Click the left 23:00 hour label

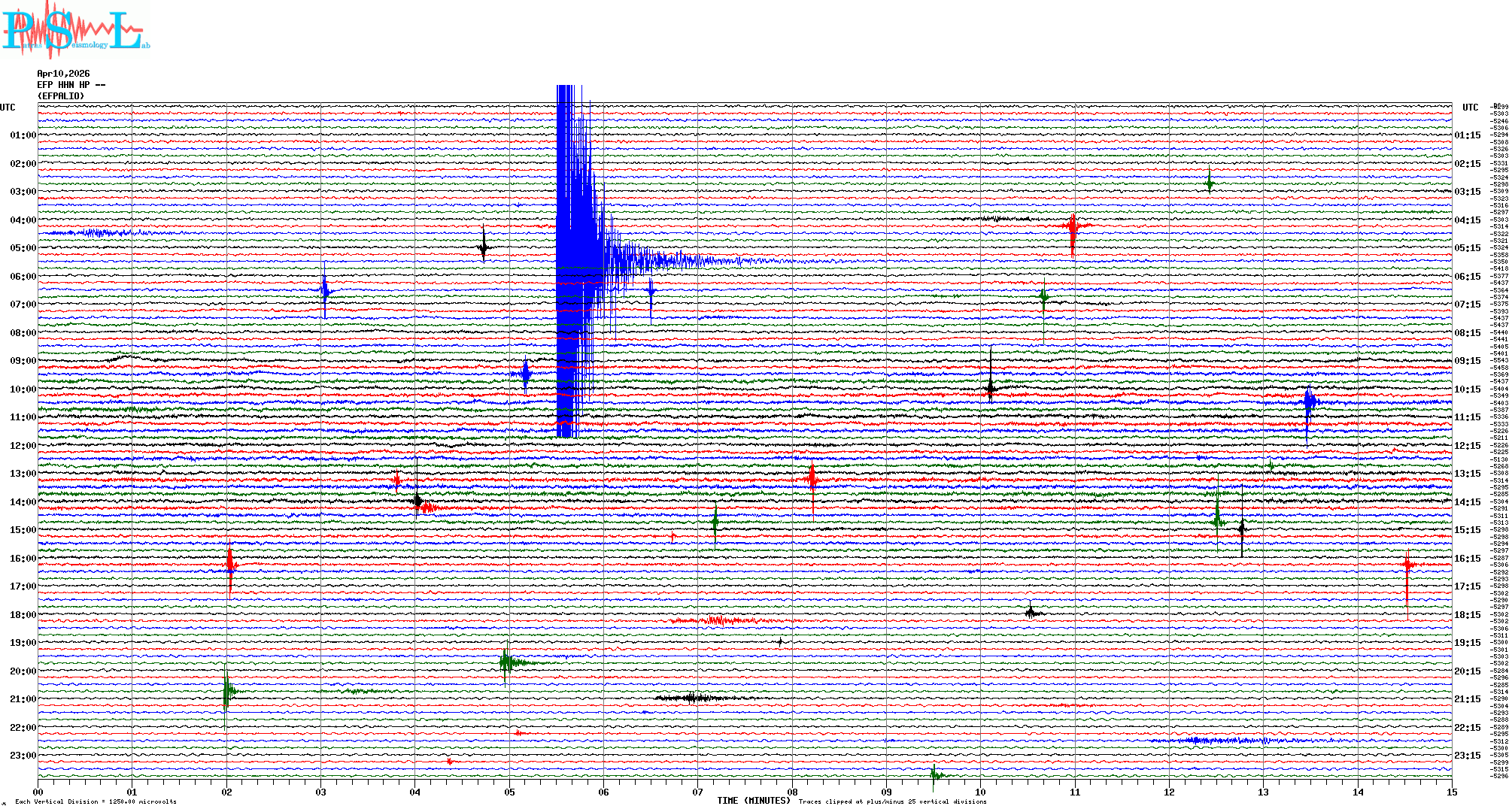coord(23,756)
